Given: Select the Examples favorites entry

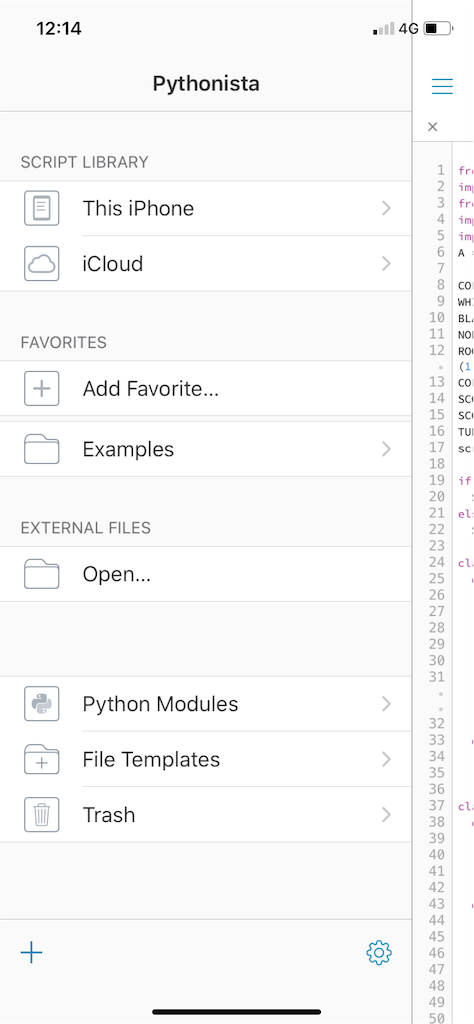Looking at the screenshot, I should click(x=206, y=449).
